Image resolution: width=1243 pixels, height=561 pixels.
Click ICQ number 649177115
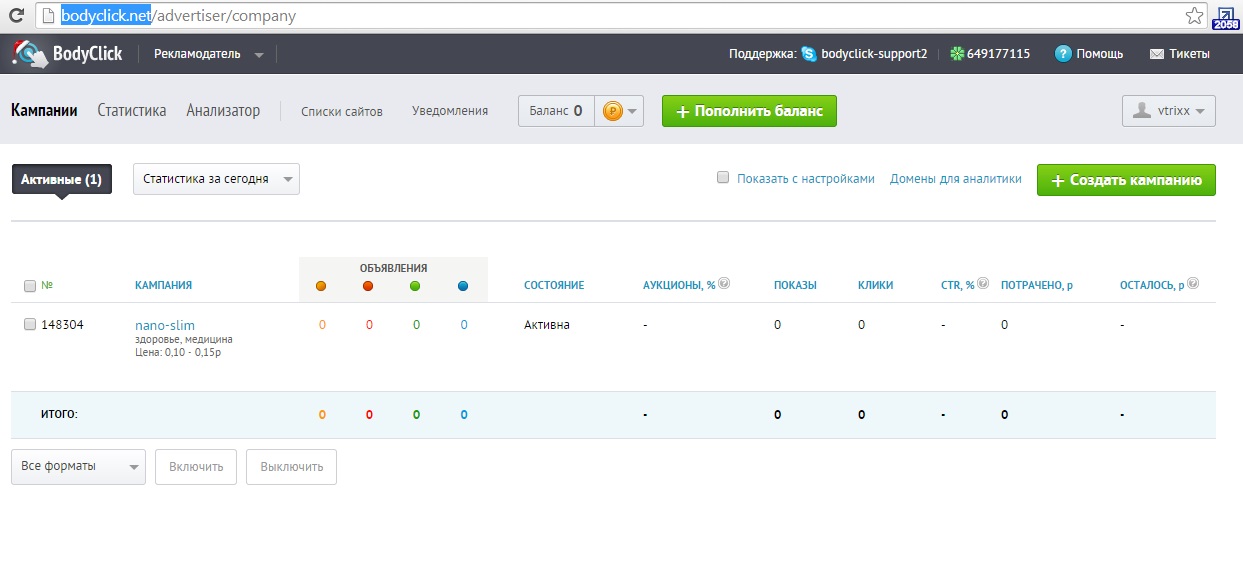pyautogui.click(x=998, y=54)
